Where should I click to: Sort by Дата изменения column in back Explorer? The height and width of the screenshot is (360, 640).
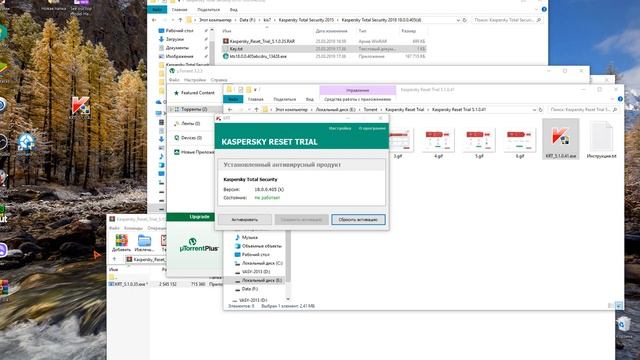click(x=331, y=31)
